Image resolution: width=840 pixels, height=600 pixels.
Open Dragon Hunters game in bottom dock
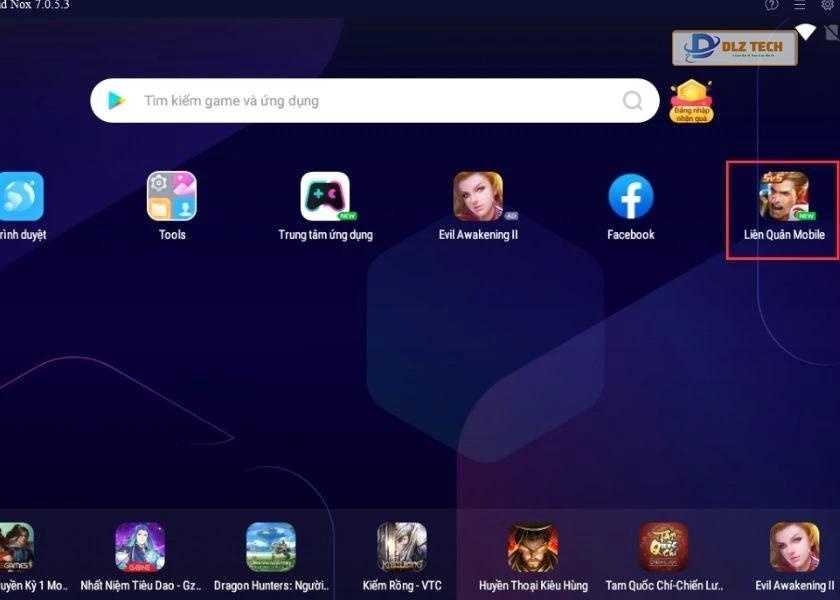271,548
